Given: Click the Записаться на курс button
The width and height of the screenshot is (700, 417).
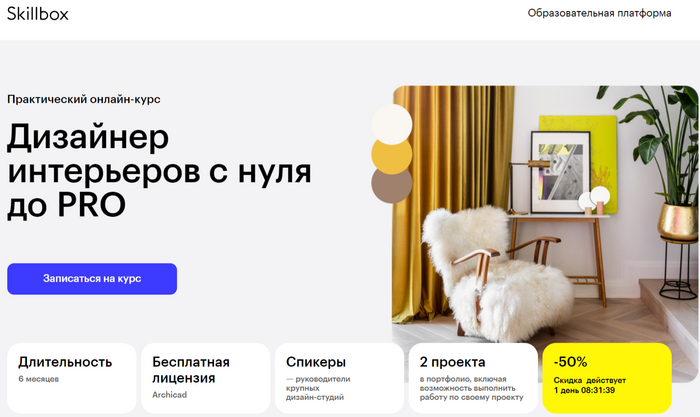Looking at the screenshot, I should 92,279.
